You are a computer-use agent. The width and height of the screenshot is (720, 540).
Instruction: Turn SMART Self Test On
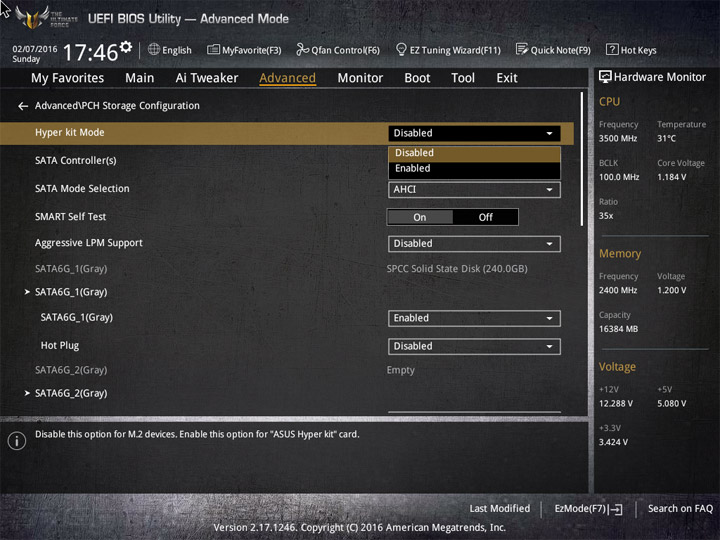click(420, 217)
